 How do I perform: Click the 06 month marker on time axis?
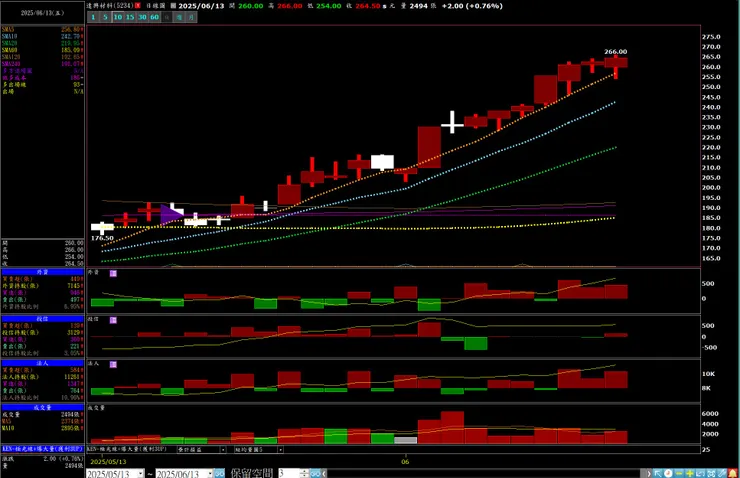[x=405, y=461]
